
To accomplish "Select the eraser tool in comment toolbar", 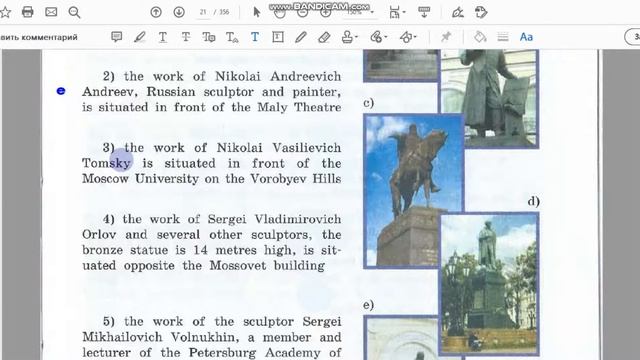I will 324,37.
